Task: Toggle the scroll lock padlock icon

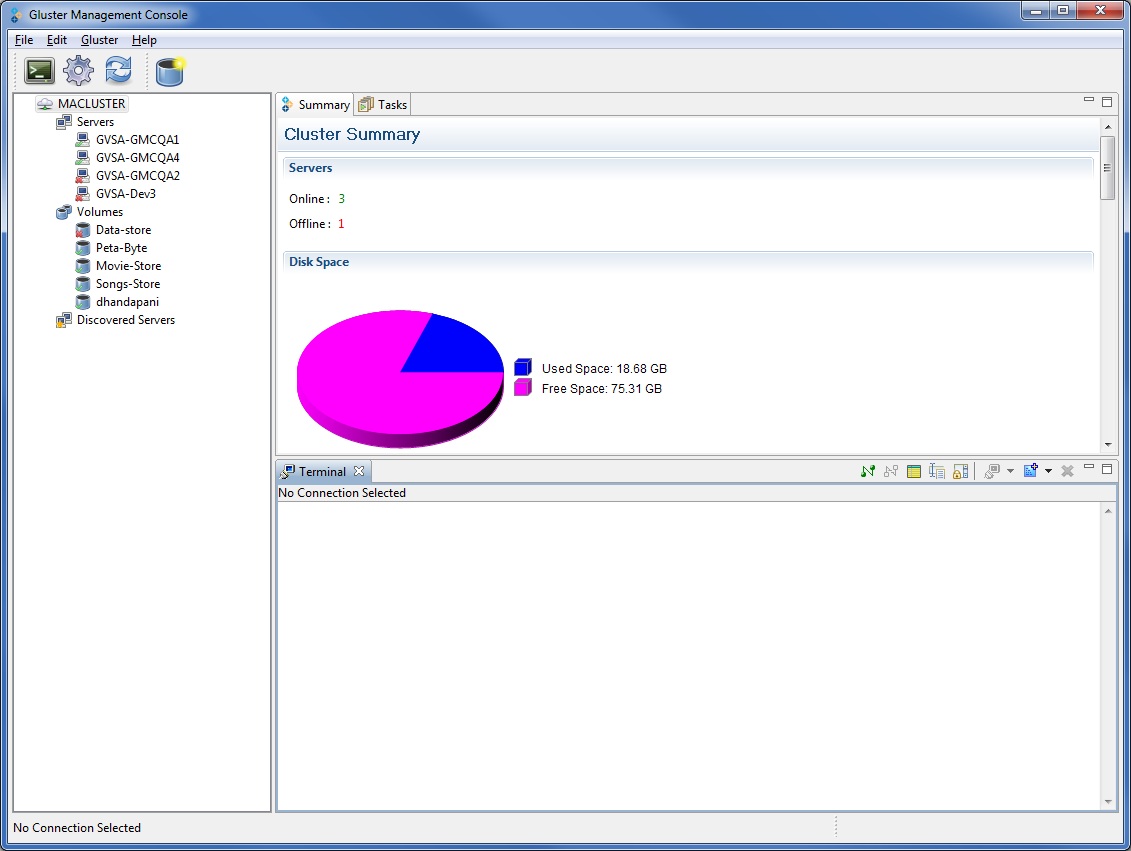Action: point(960,471)
